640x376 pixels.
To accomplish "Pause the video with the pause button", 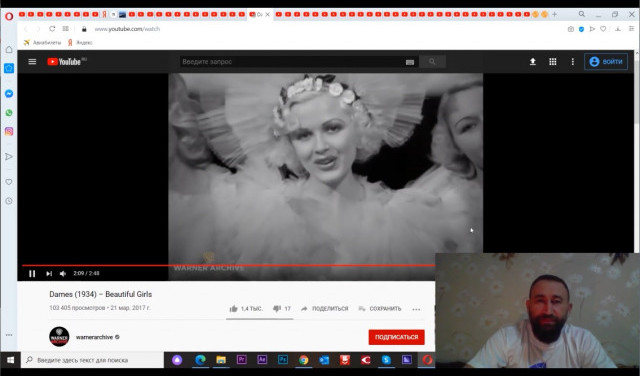I will (32, 274).
